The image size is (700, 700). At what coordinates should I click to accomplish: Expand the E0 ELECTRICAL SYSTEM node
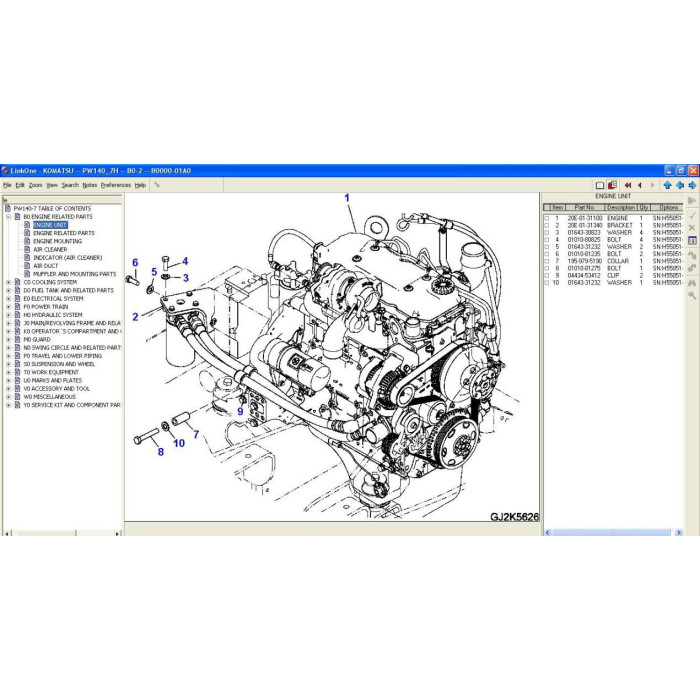point(8,299)
